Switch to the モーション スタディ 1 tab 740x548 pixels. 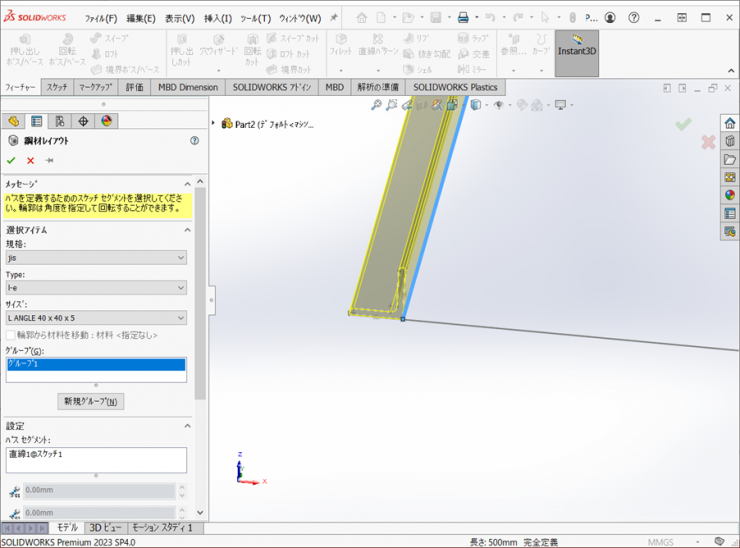coord(164,527)
